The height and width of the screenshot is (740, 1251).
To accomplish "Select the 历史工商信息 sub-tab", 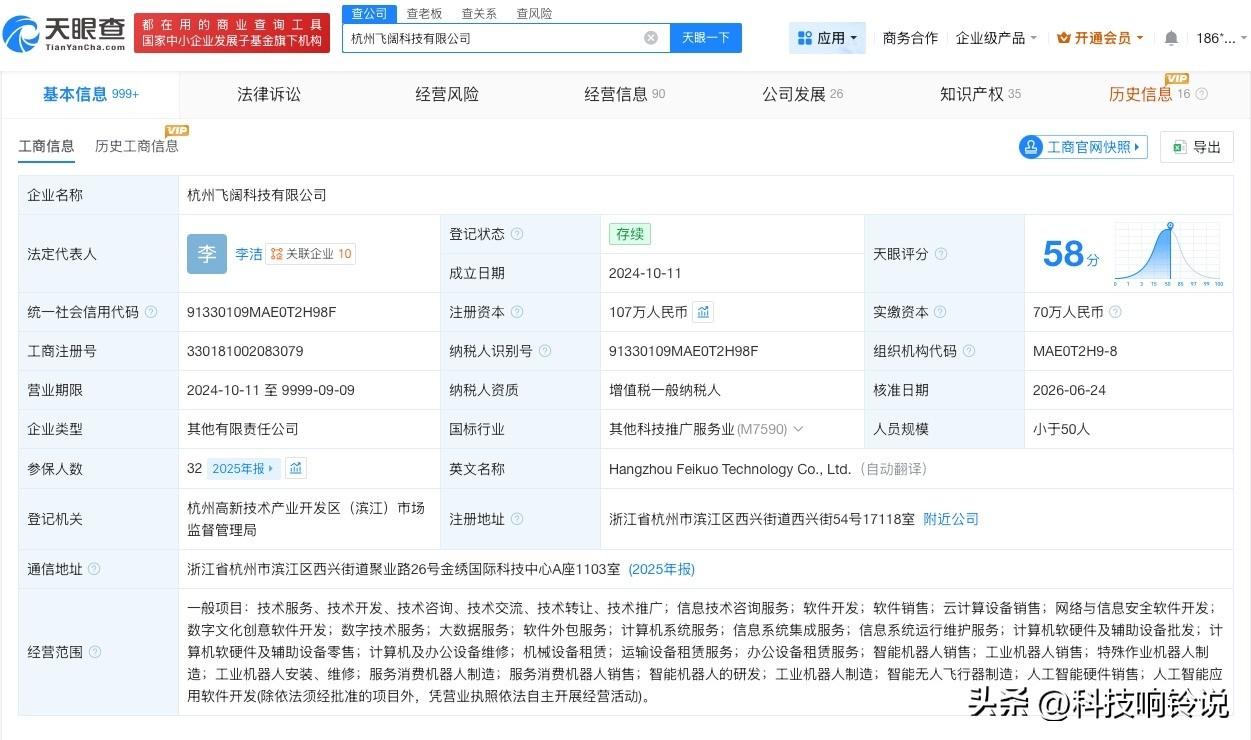I will pos(137,146).
